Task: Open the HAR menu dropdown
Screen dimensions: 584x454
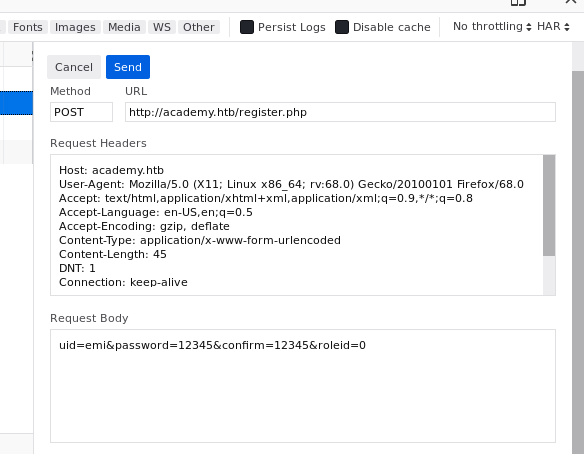Action: coord(553,27)
